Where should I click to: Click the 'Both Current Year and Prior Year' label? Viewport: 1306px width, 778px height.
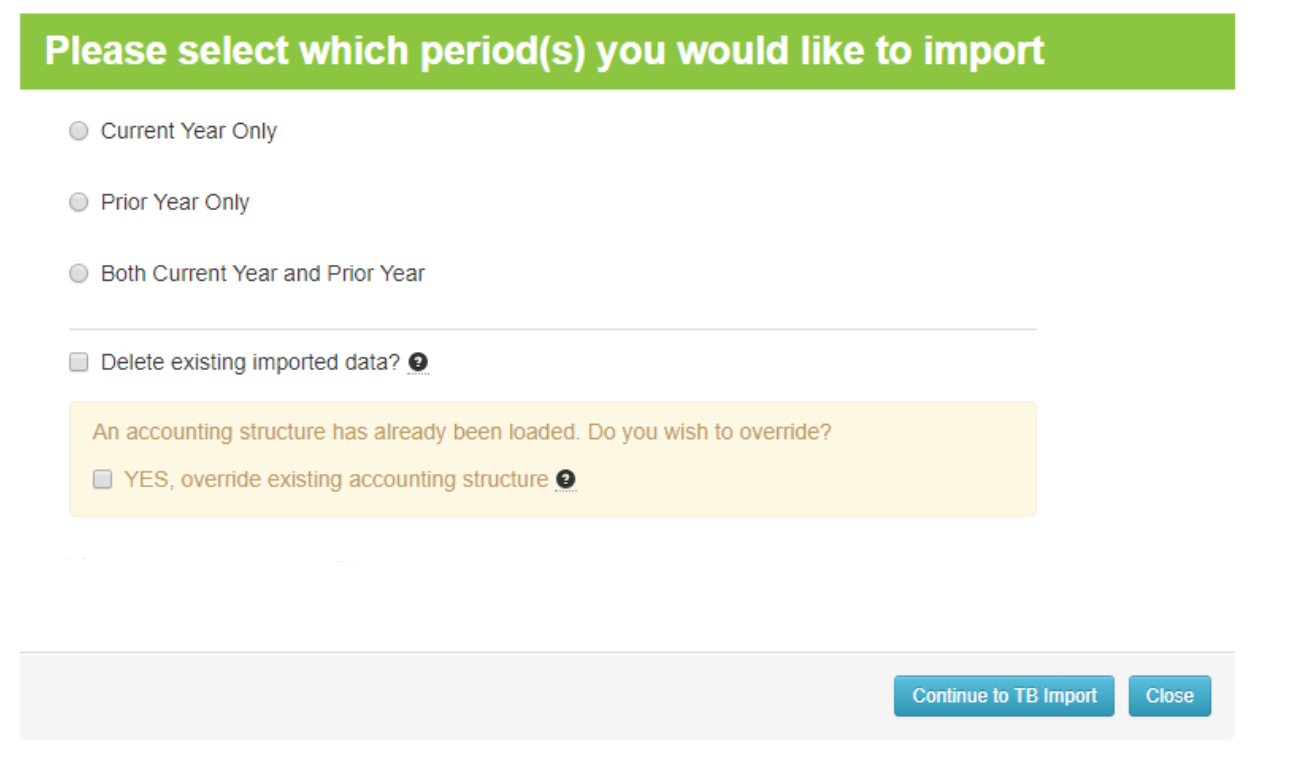pyautogui.click(x=263, y=273)
